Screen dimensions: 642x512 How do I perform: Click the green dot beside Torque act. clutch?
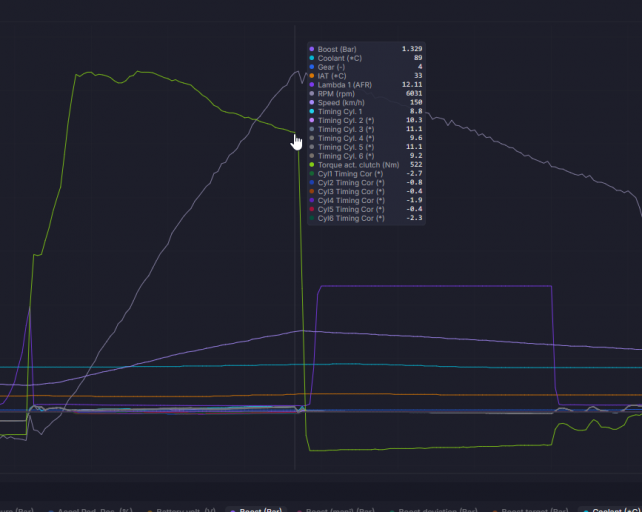click(312, 165)
